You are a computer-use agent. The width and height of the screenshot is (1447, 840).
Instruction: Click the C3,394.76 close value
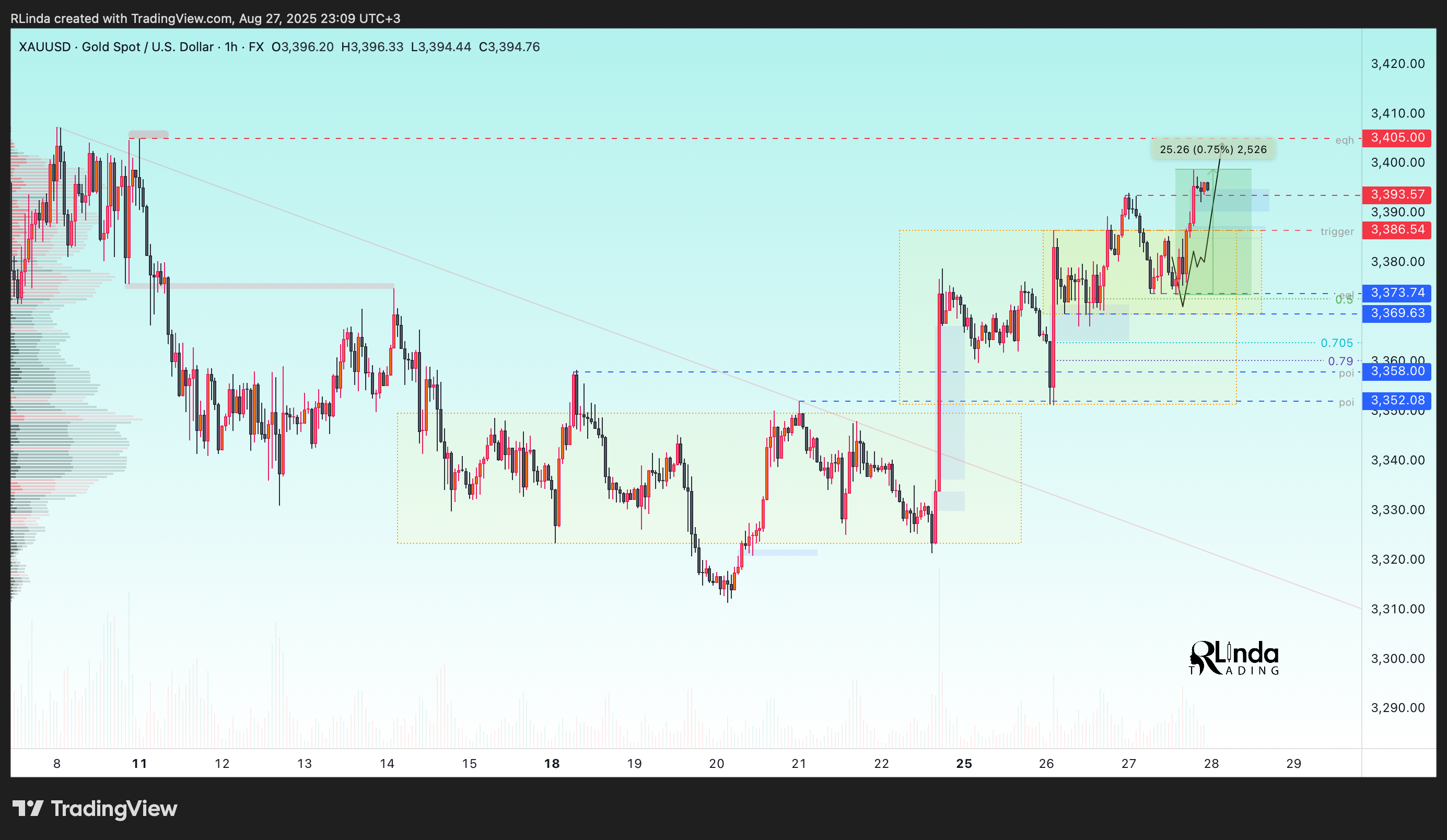click(509, 47)
